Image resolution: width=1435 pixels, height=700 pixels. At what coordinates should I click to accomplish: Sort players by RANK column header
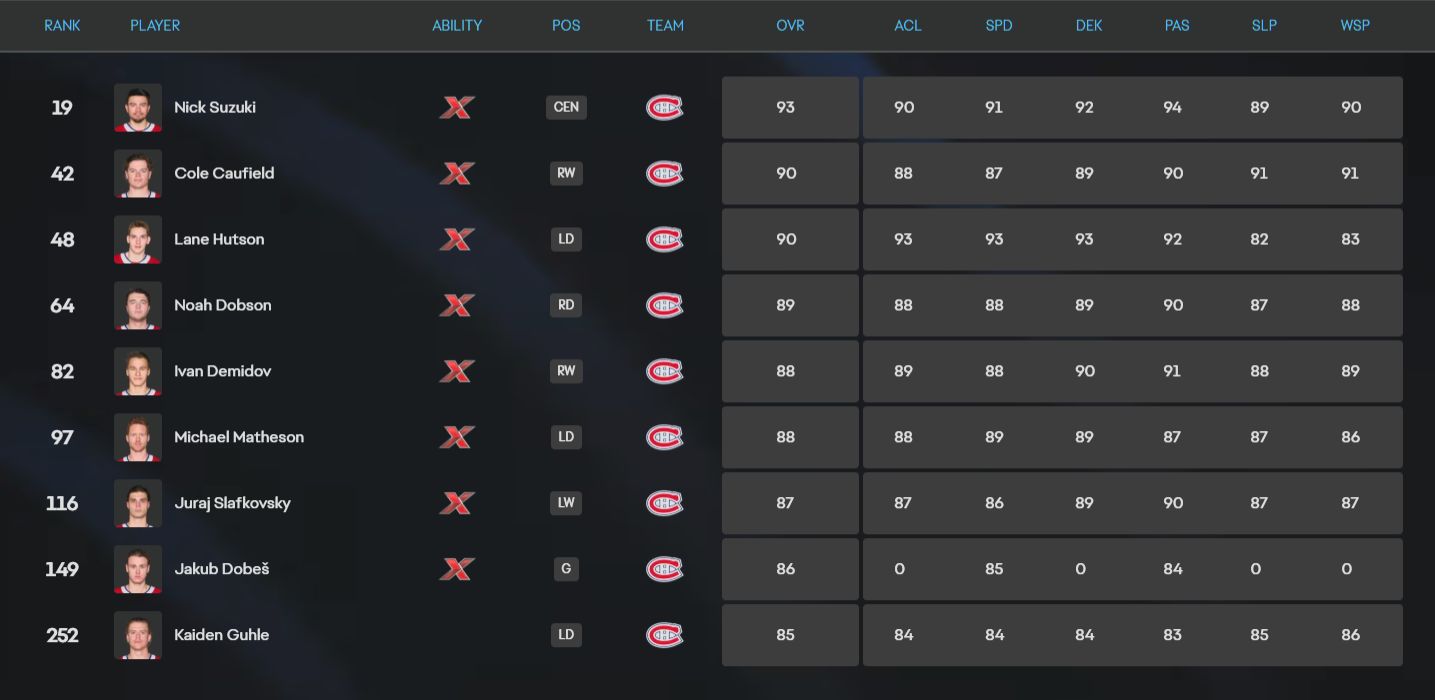coord(62,26)
